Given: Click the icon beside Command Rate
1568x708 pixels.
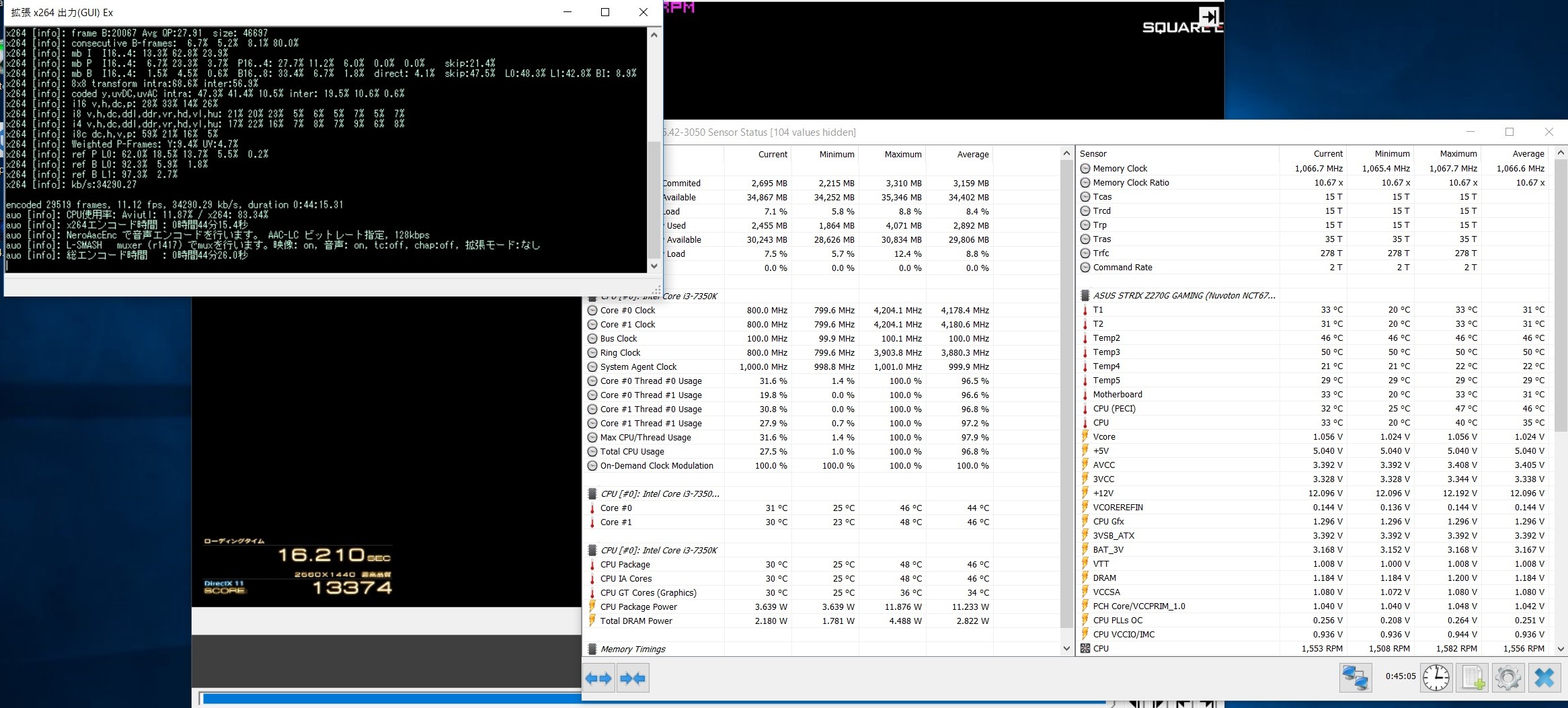Looking at the screenshot, I should (1085, 267).
